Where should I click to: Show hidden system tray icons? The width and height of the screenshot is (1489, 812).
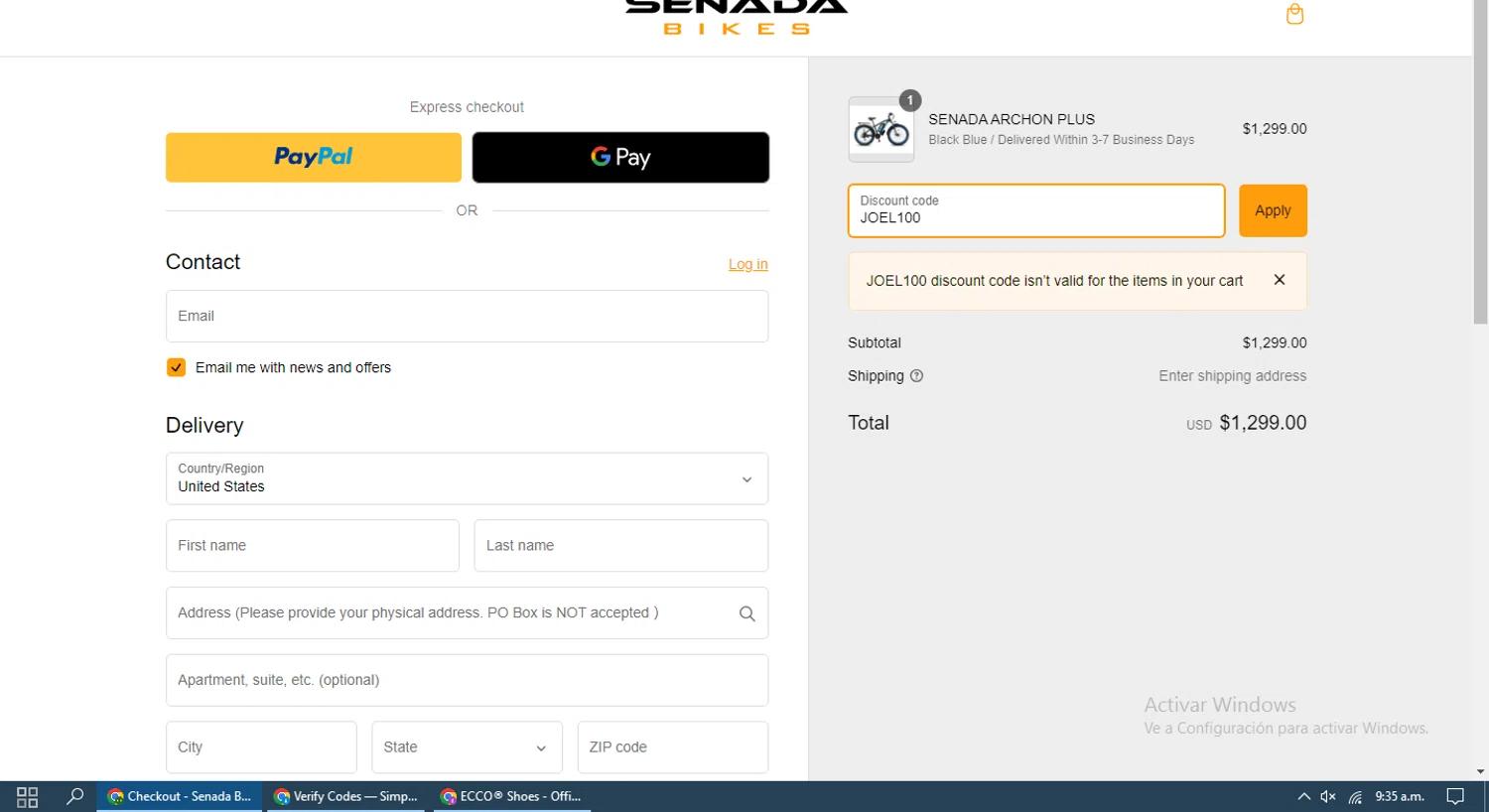point(1303,796)
